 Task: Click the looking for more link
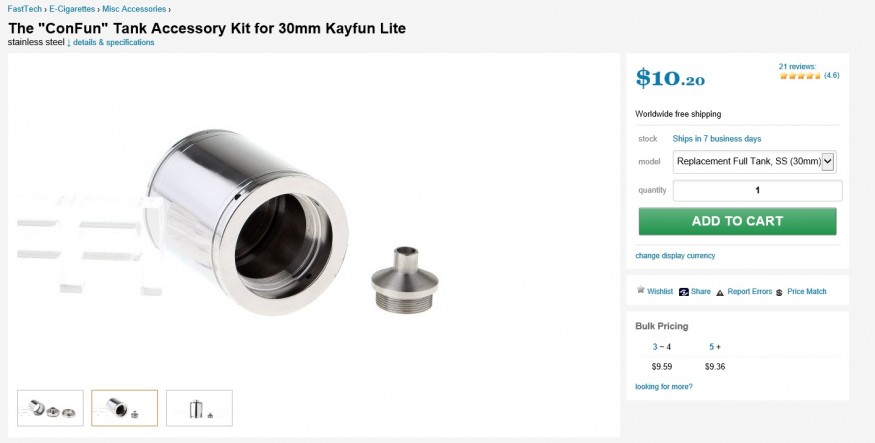pos(664,386)
